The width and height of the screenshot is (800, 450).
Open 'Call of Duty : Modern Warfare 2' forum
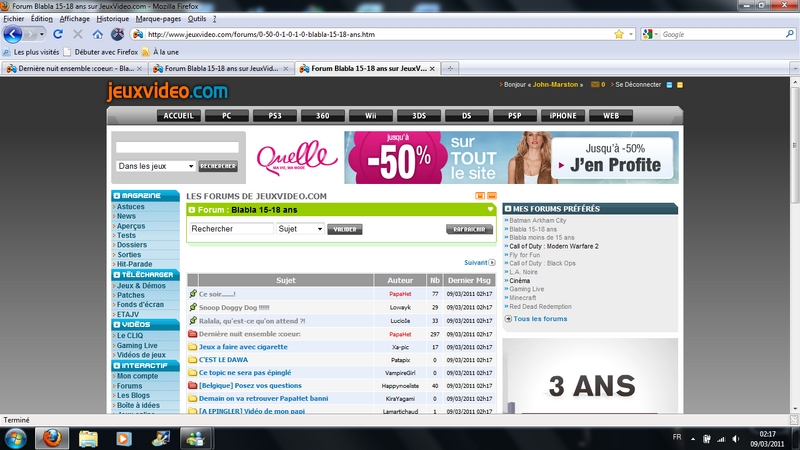coord(554,246)
